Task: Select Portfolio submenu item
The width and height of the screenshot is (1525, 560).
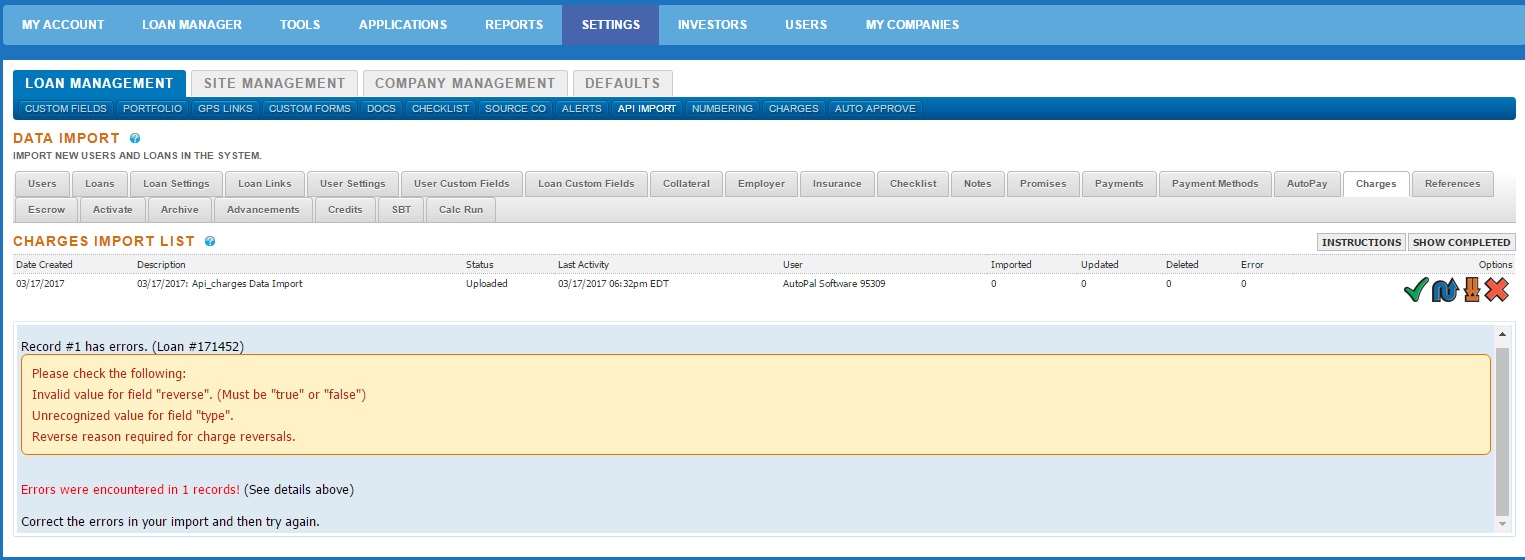Action: pyautogui.click(x=153, y=108)
